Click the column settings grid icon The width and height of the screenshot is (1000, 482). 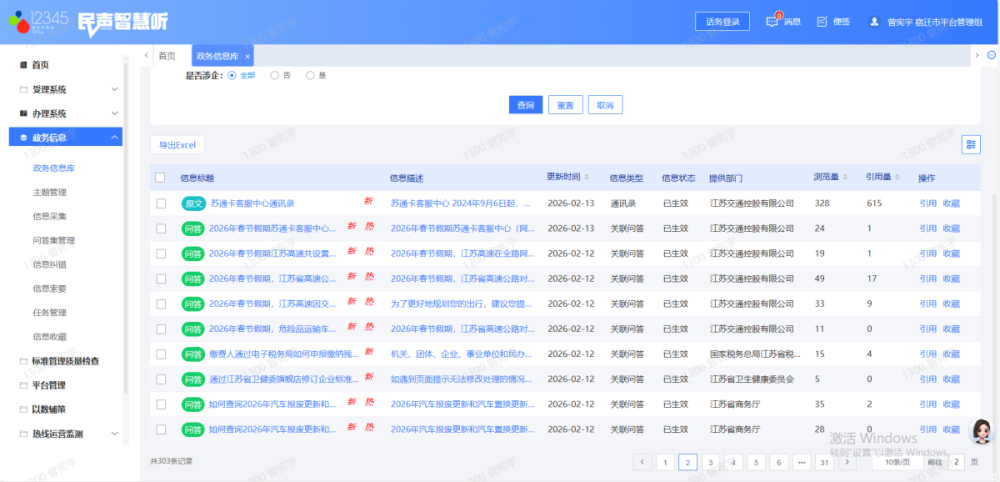click(x=970, y=145)
